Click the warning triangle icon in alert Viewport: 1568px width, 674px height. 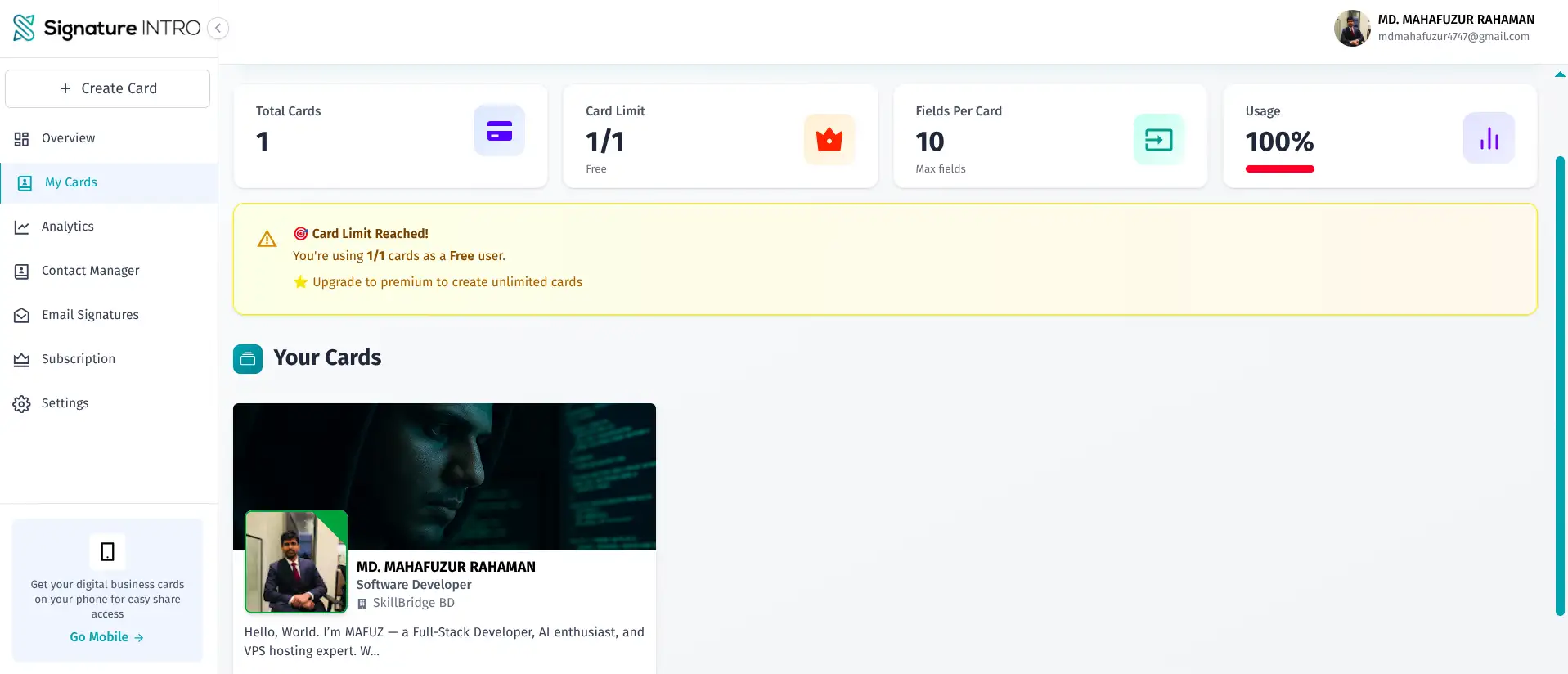tap(267, 239)
